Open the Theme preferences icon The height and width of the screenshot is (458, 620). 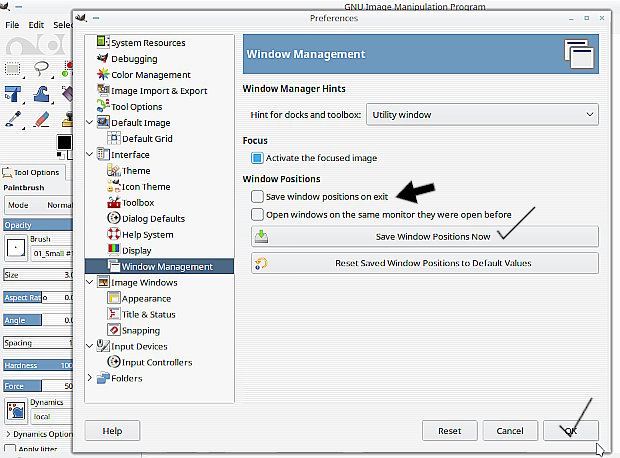tap(114, 170)
